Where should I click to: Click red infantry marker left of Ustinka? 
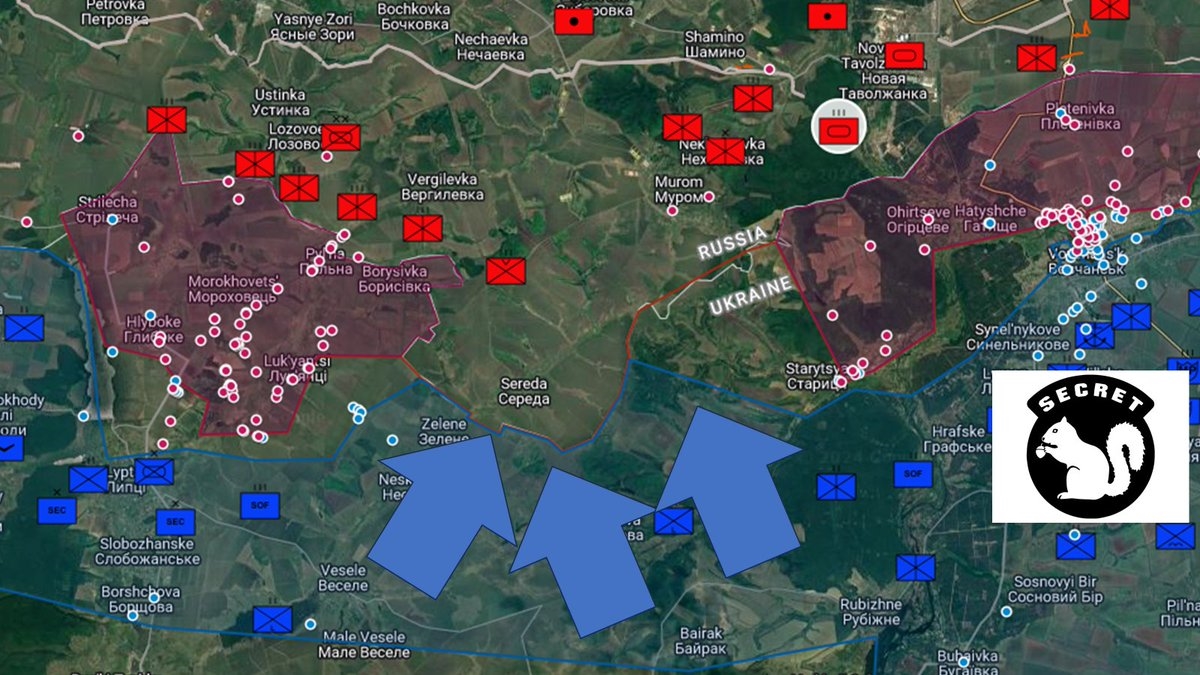click(167, 120)
